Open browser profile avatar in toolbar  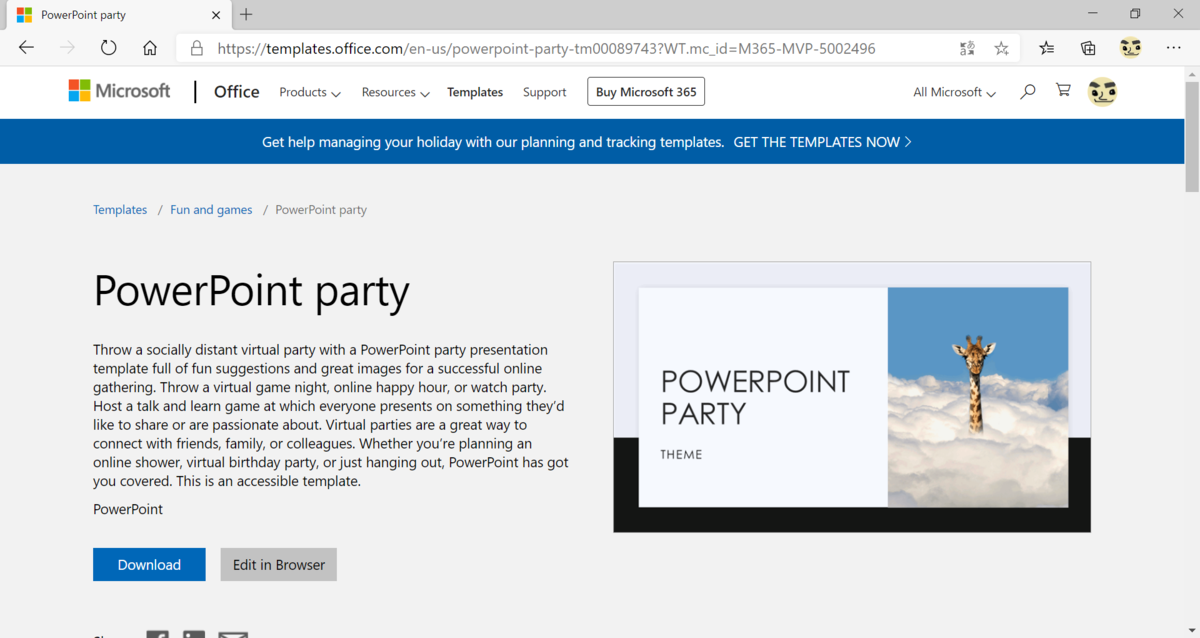(x=1131, y=48)
